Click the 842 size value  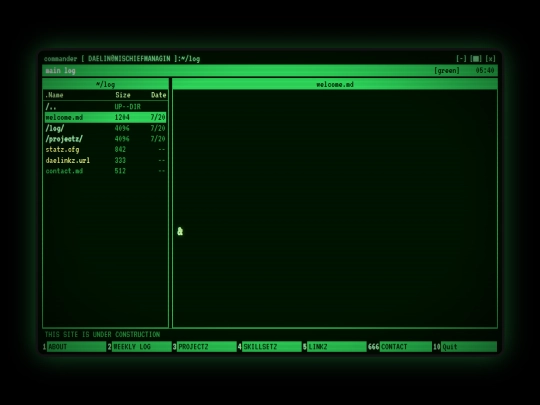tap(120, 149)
